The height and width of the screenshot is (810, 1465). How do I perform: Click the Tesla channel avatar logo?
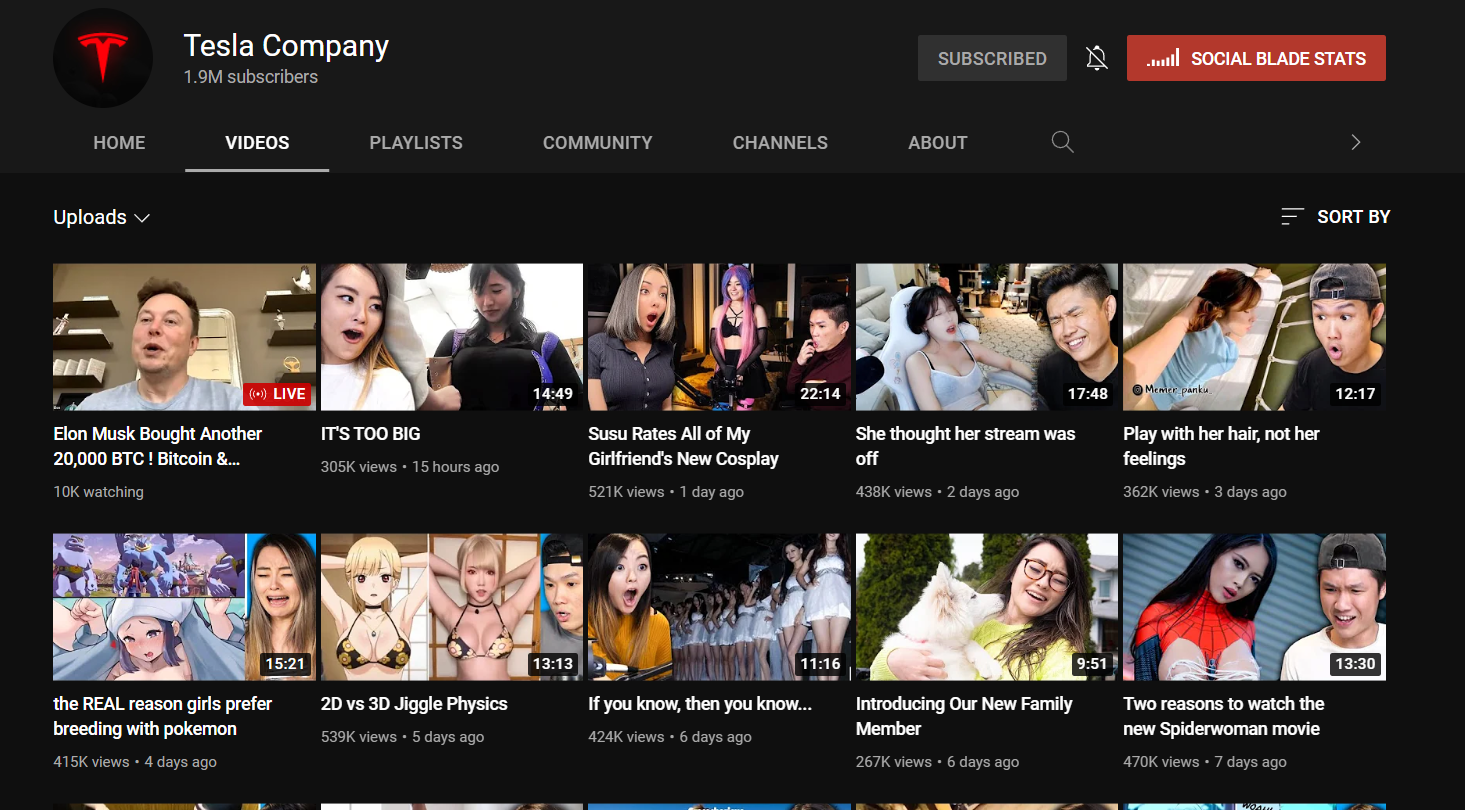(102, 59)
